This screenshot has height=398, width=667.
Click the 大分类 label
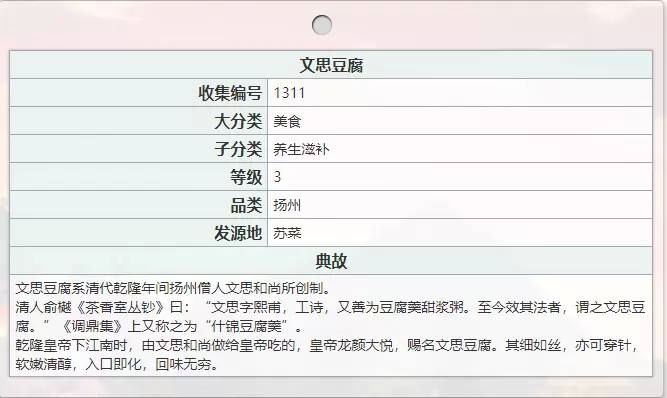[x=238, y=121]
